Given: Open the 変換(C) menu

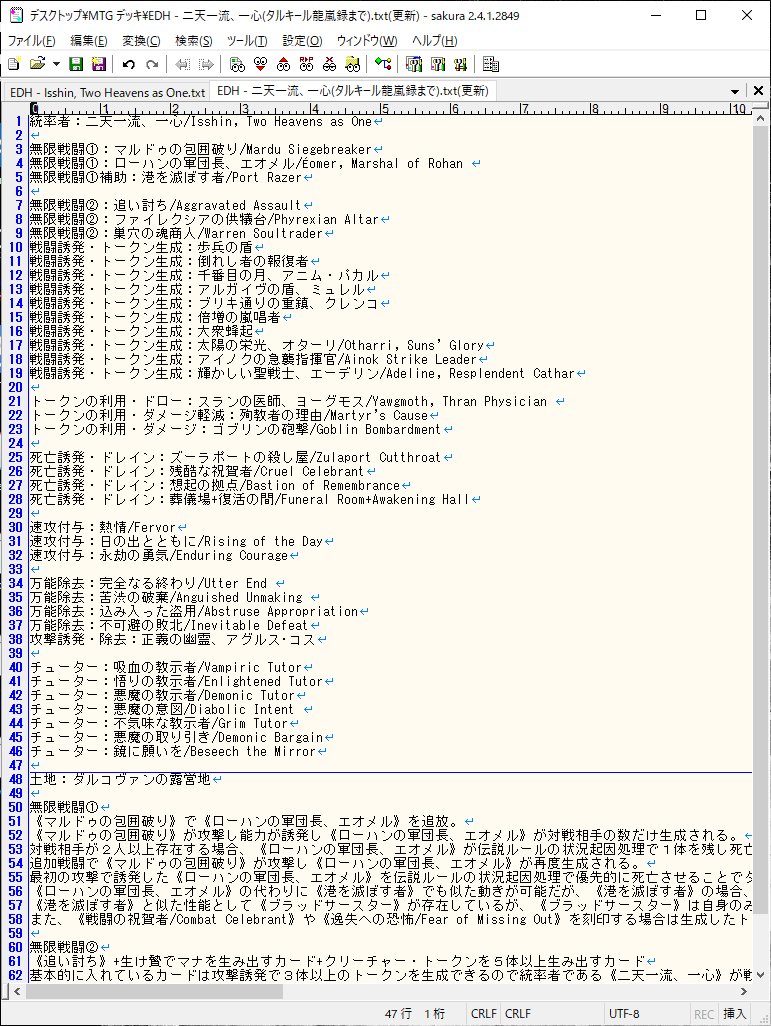Looking at the screenshot, I should (141, 41).
